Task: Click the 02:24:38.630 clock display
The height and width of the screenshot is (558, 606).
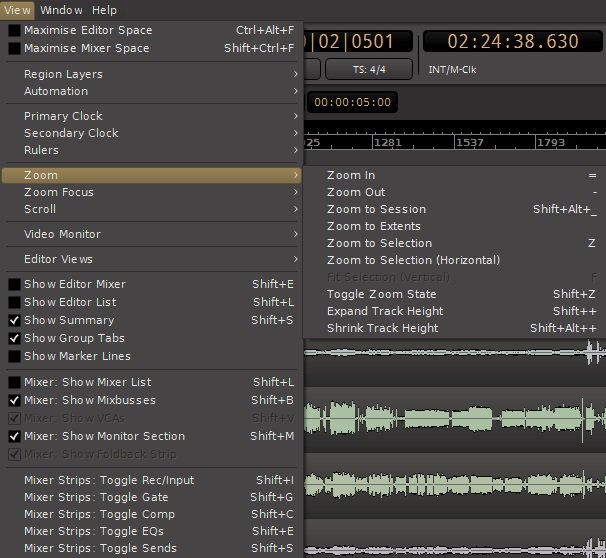Action: click(513, 41)
